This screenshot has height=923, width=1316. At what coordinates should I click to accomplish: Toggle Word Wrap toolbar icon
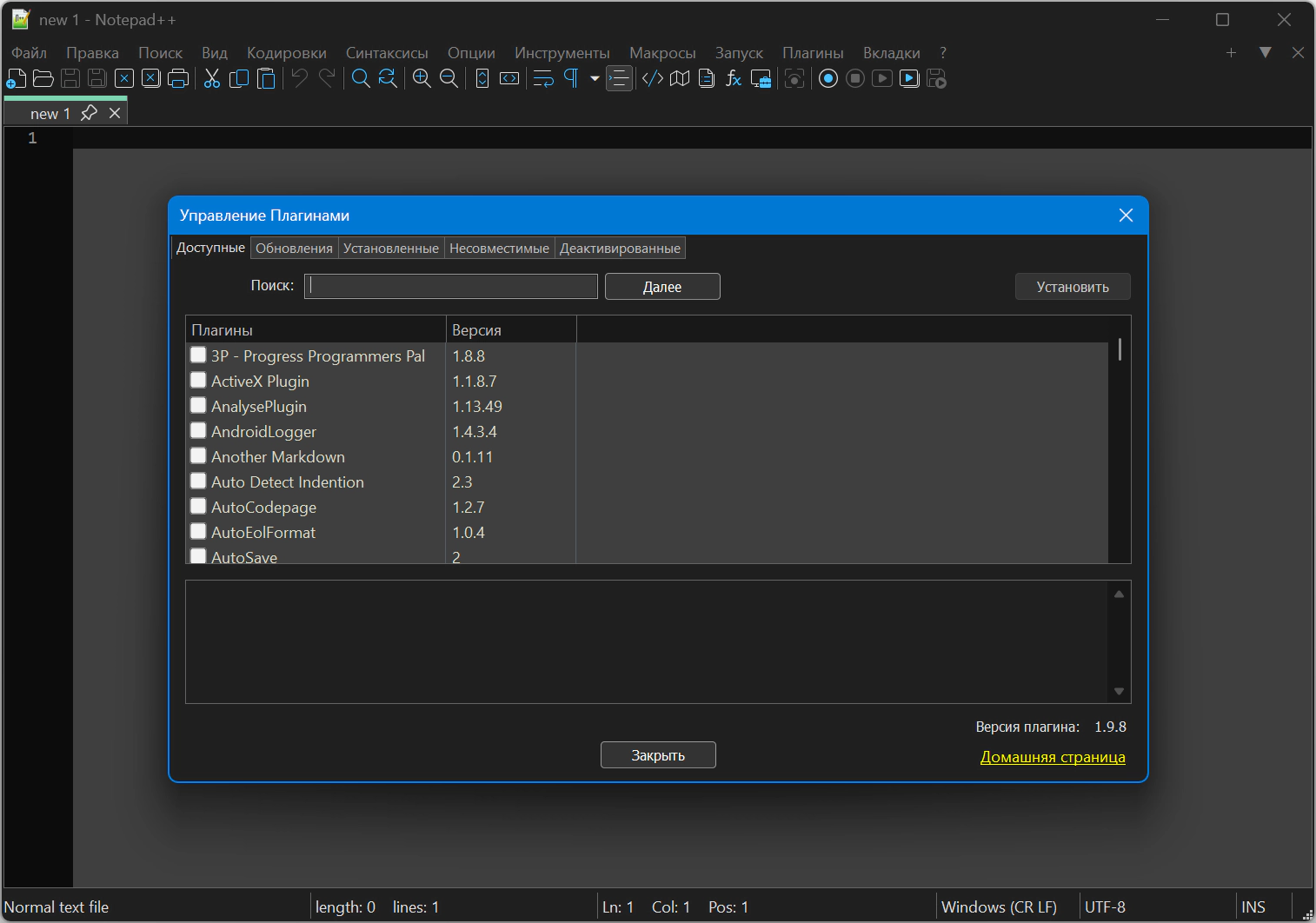(x=543, y=79)
